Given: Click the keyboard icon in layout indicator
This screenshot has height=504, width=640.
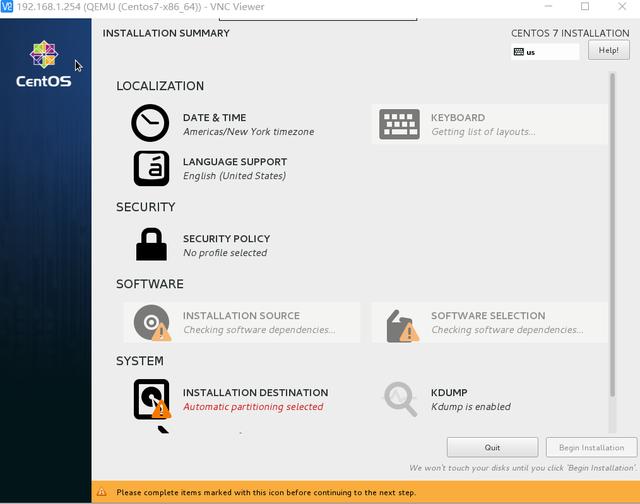Looking at the screenshot, I should click(518, 52).
